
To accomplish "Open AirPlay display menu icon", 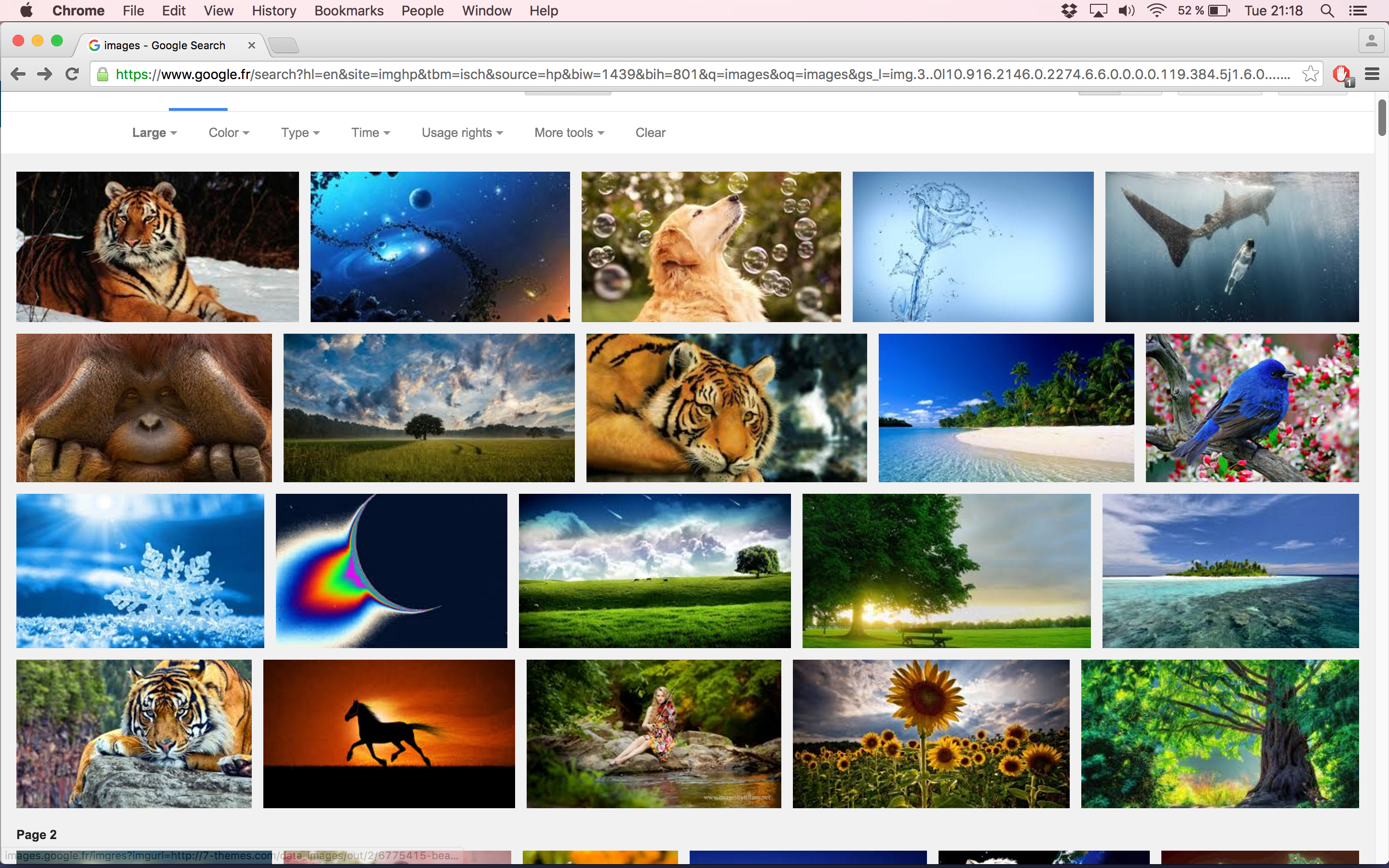I will tap(1098, 11).
